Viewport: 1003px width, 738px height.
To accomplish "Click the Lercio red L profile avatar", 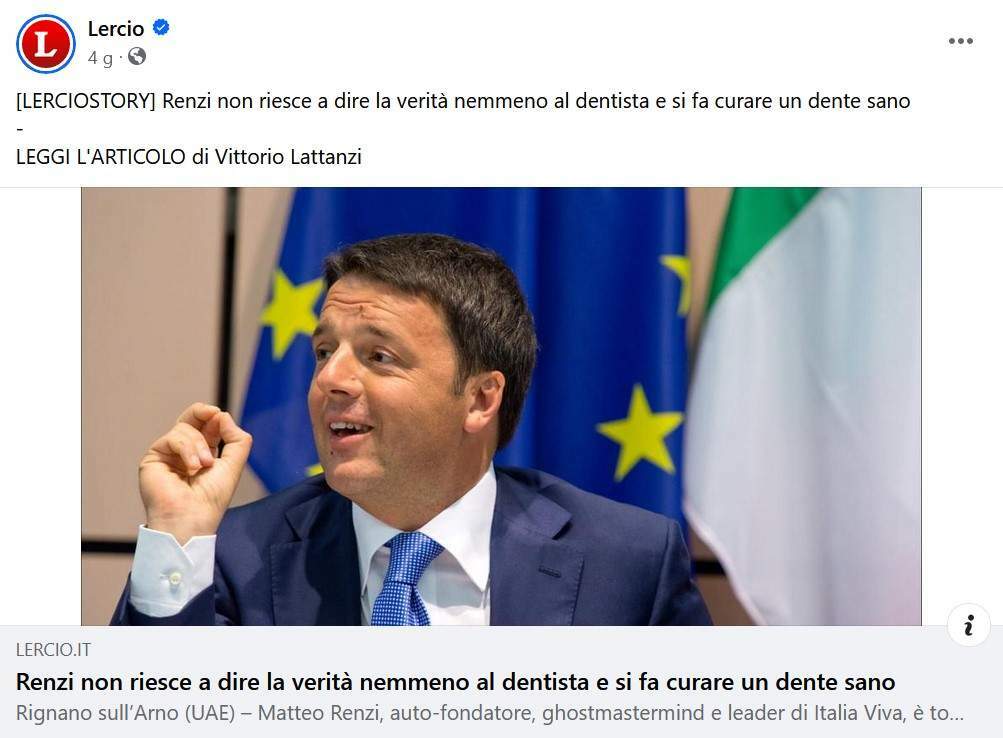I will coord(45,43).
